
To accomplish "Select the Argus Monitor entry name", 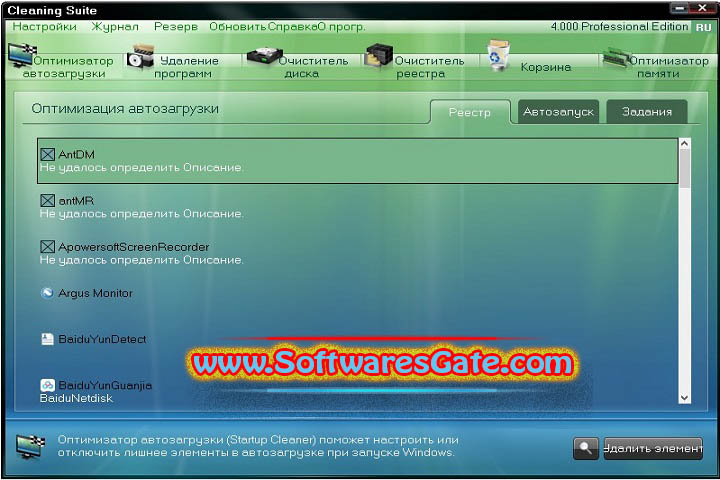I will pos(95,293).
